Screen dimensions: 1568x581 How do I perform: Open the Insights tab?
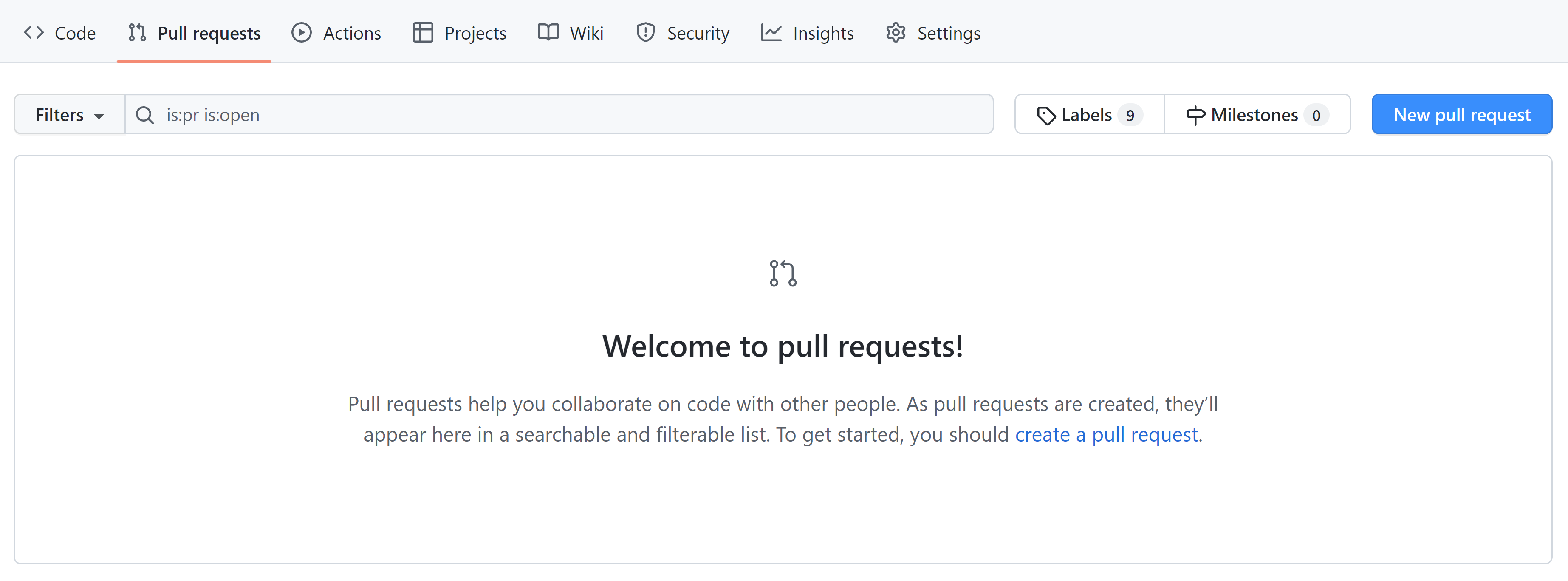tap(822, 34)
